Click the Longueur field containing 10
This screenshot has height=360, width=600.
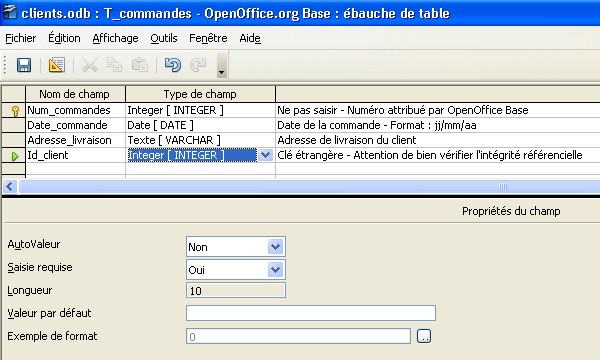(236, 290)
